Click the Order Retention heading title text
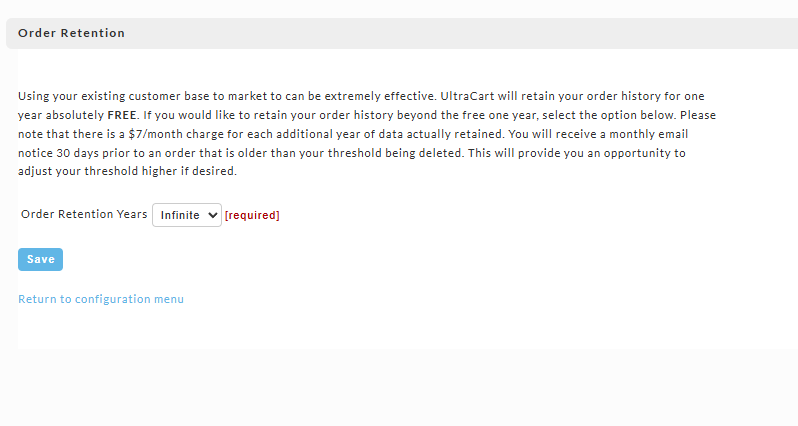The width and height of the screenshot is (798, 426). pyautogui.click(x=71, y=33)
